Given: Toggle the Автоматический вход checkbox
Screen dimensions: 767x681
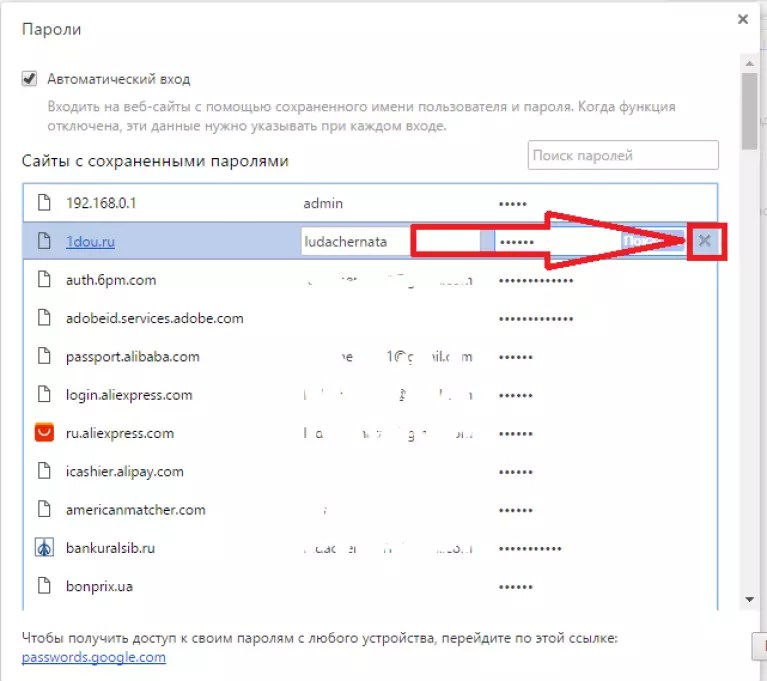Looking at the screenshot, I should 29,78.
